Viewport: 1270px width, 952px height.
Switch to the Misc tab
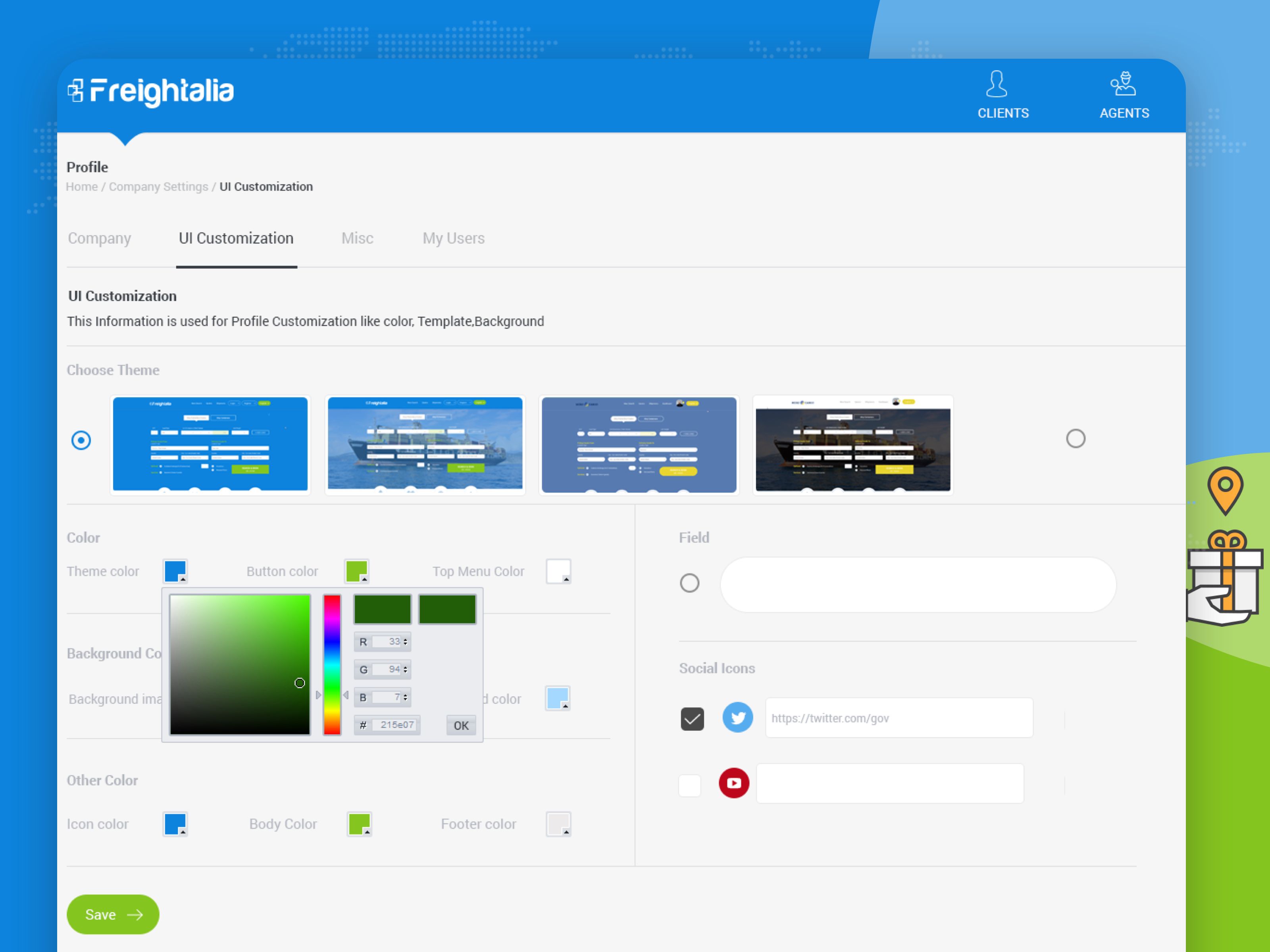click(357, 238)
